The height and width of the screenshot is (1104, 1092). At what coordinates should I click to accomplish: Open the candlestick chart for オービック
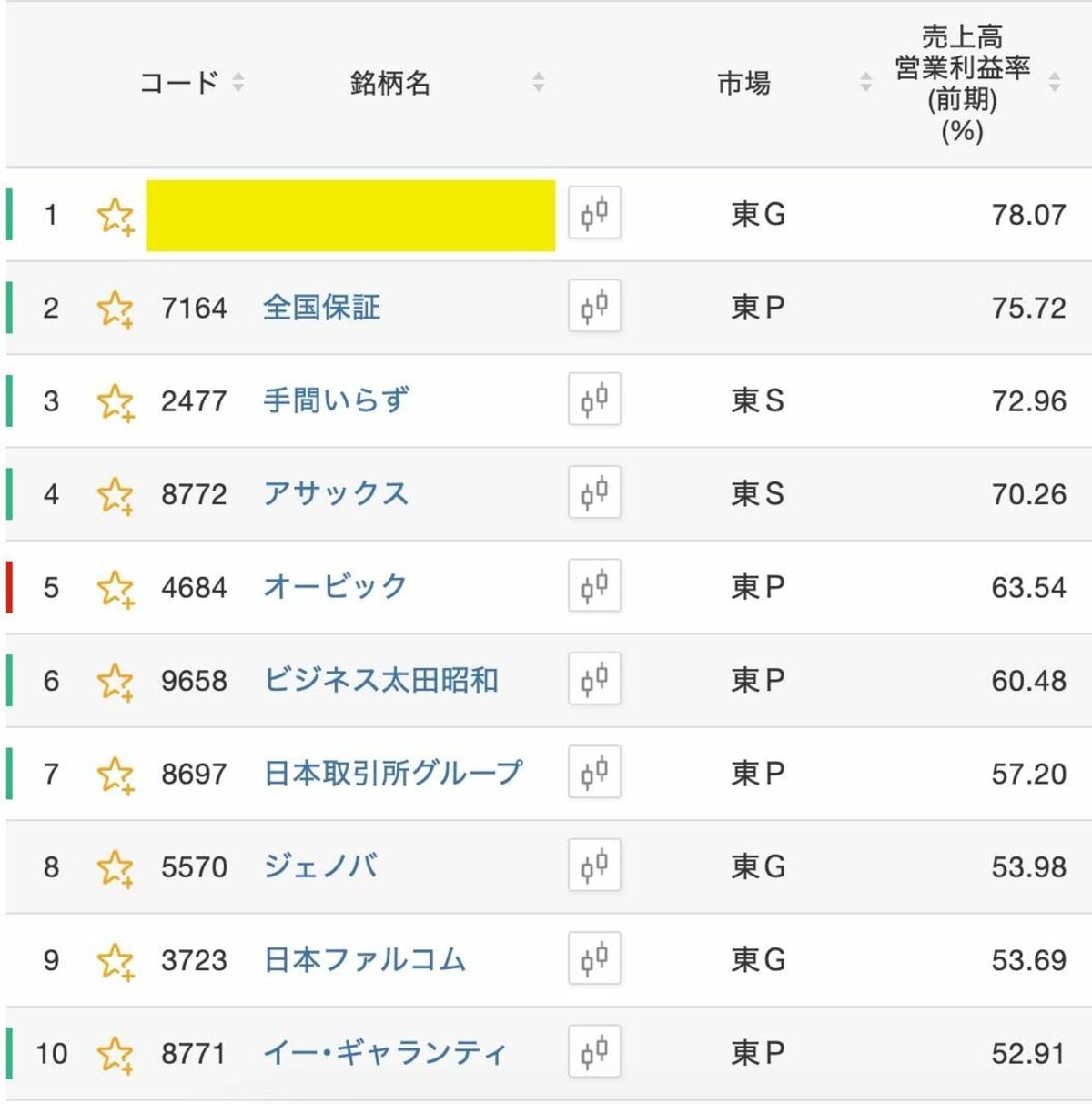click(593, 585)
